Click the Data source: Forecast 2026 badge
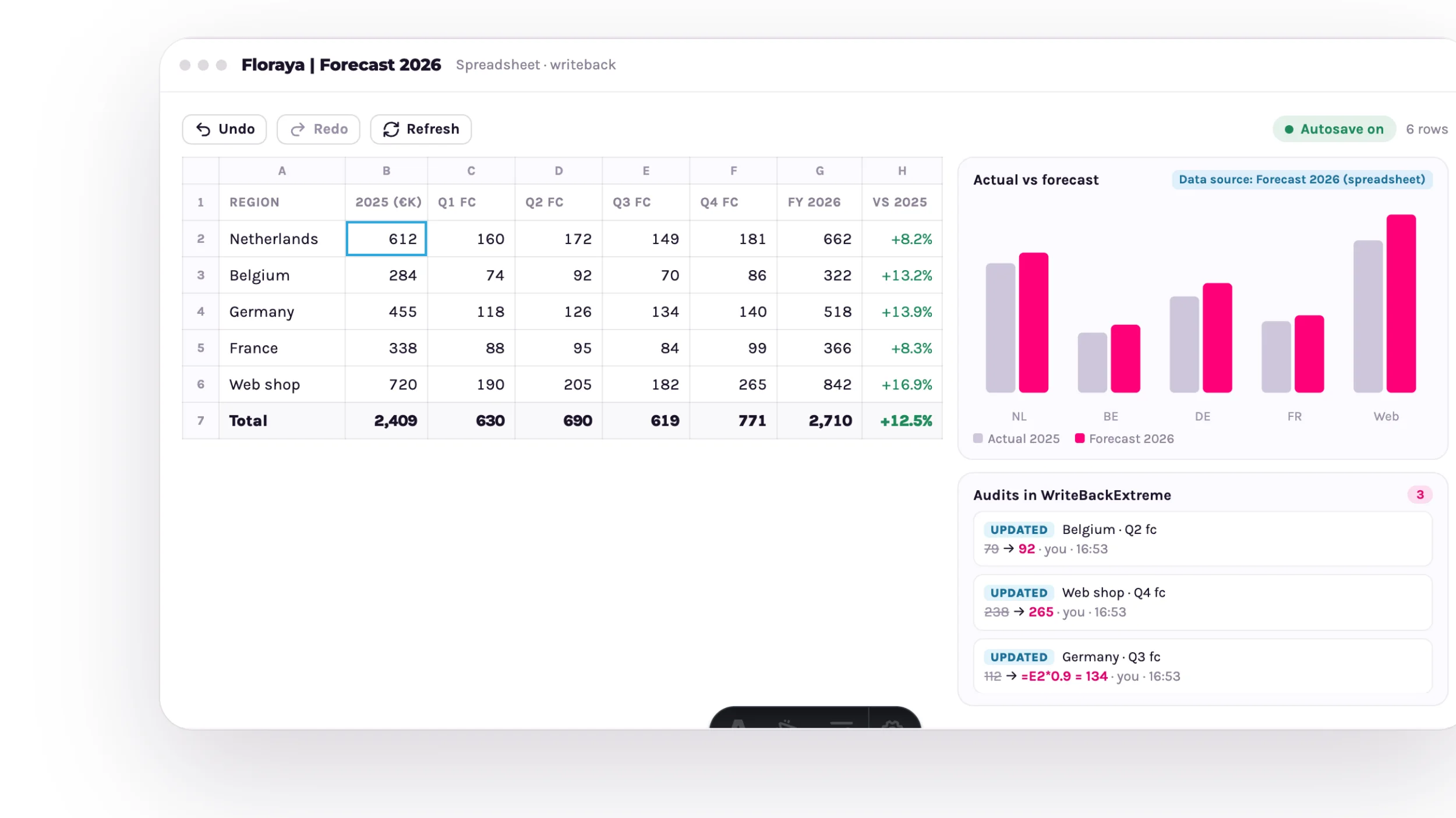Image resolution: width=1456 pixels, height=818 pixels. (1302, 179)
